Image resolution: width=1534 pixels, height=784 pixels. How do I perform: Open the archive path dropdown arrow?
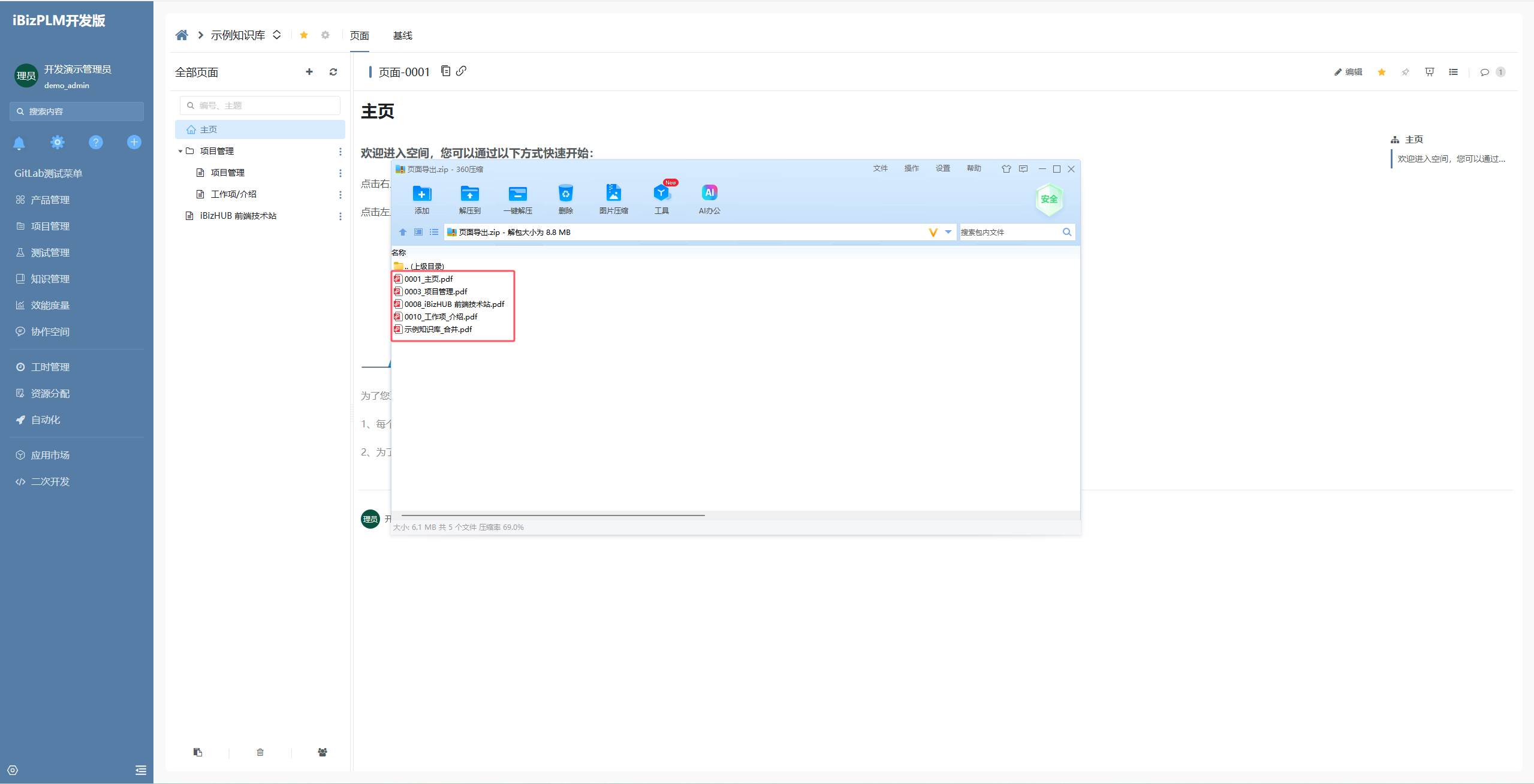coord(948,232)
